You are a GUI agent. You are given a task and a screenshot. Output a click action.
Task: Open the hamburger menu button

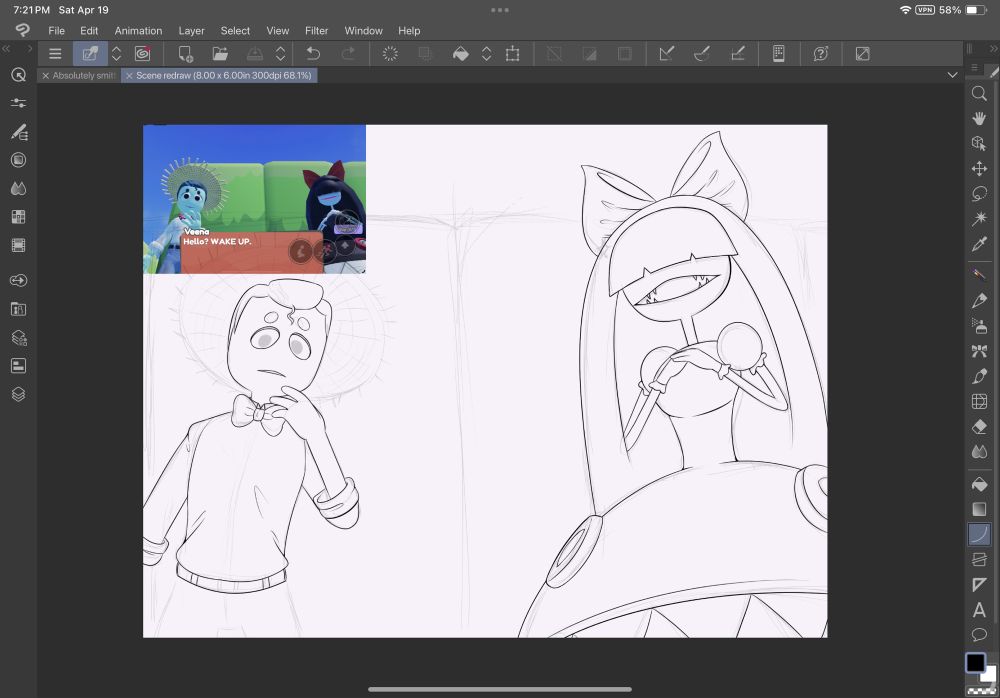[55, 54]
